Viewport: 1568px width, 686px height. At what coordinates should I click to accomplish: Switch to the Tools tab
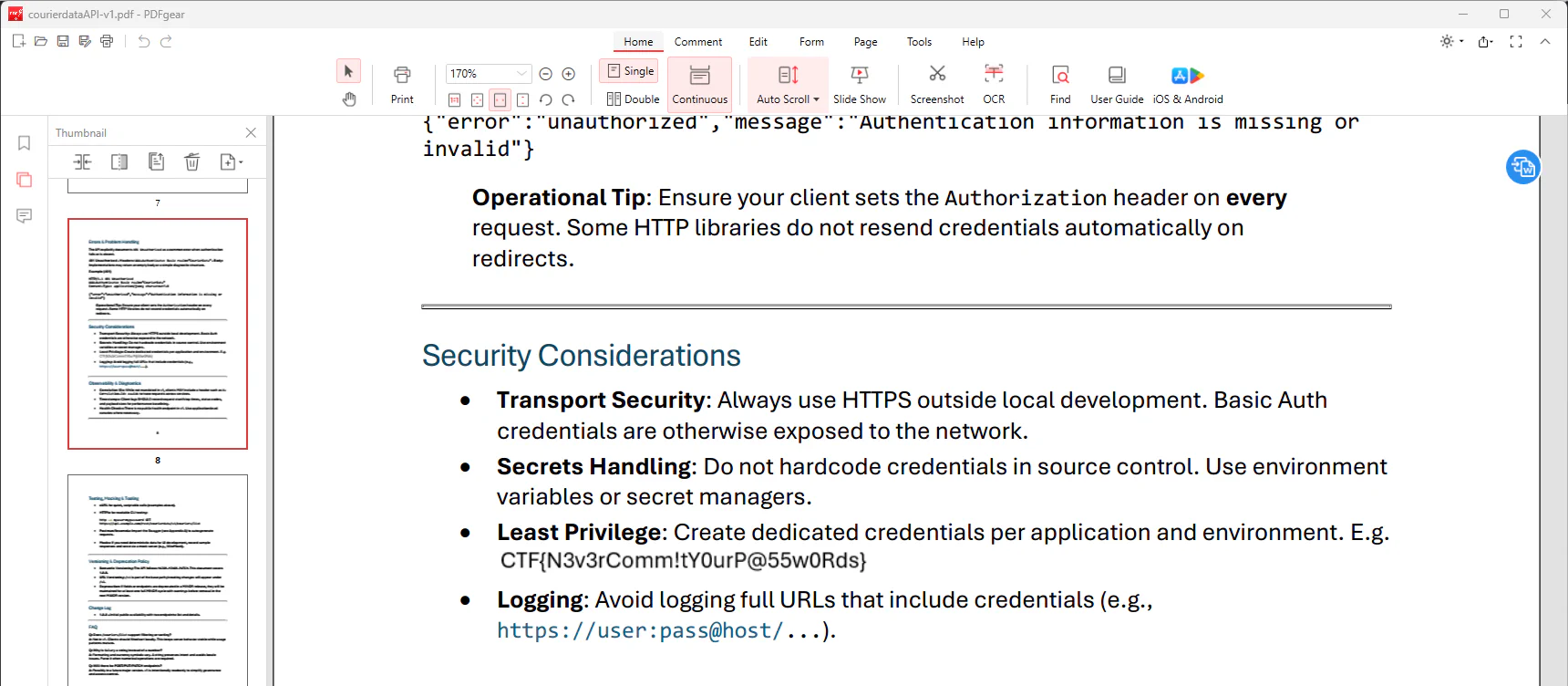(919, 42)
